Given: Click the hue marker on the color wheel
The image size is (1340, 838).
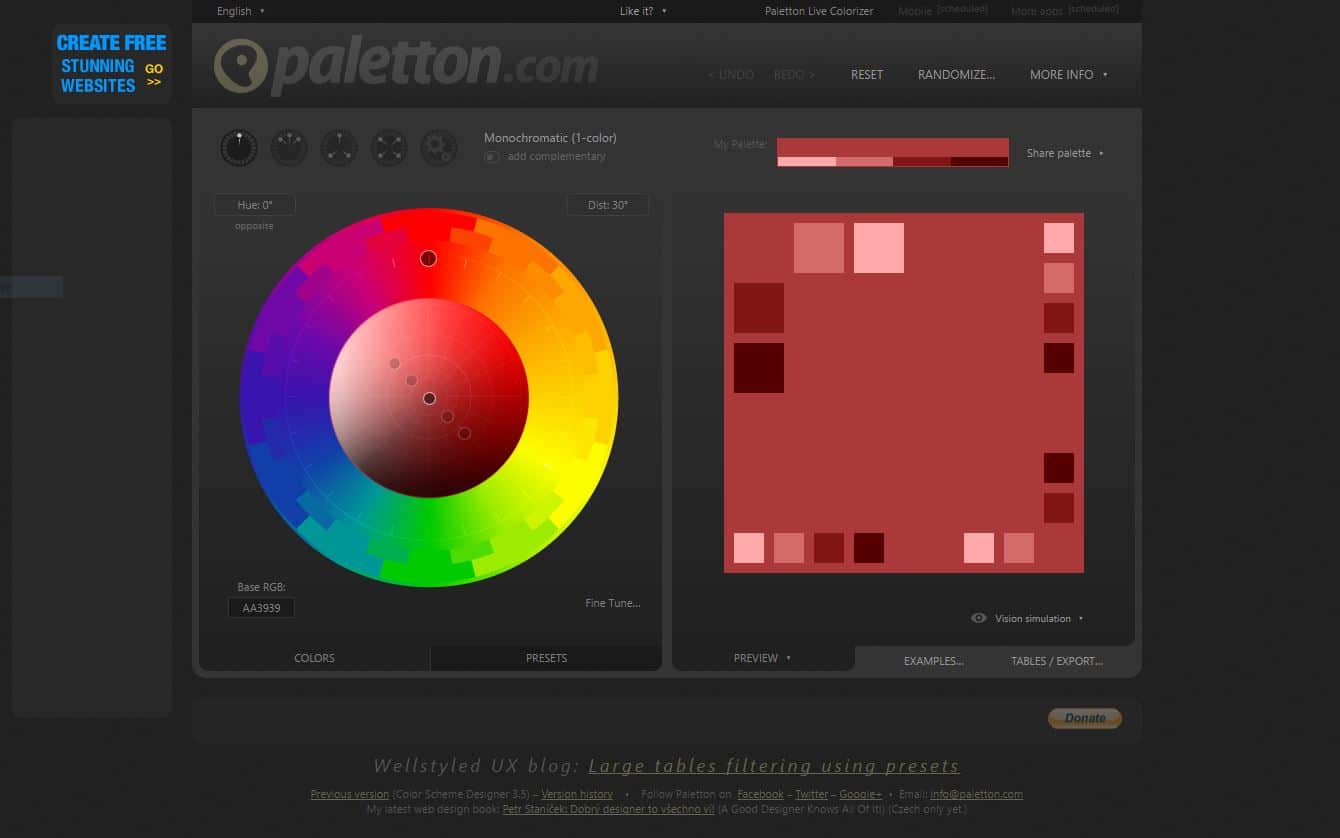Looking at the screenshot, I should pos(428,258).
